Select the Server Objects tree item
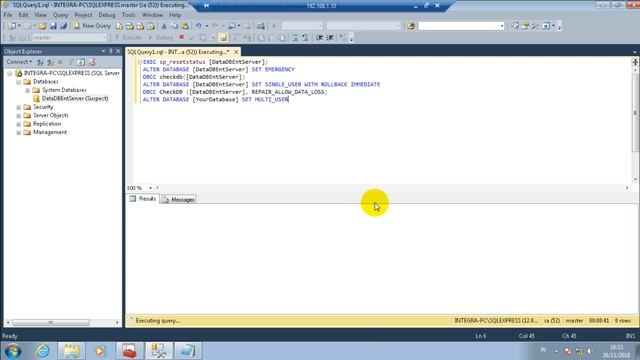The width and height of the screenshot is (640, 360). click(x=51, y=116)
